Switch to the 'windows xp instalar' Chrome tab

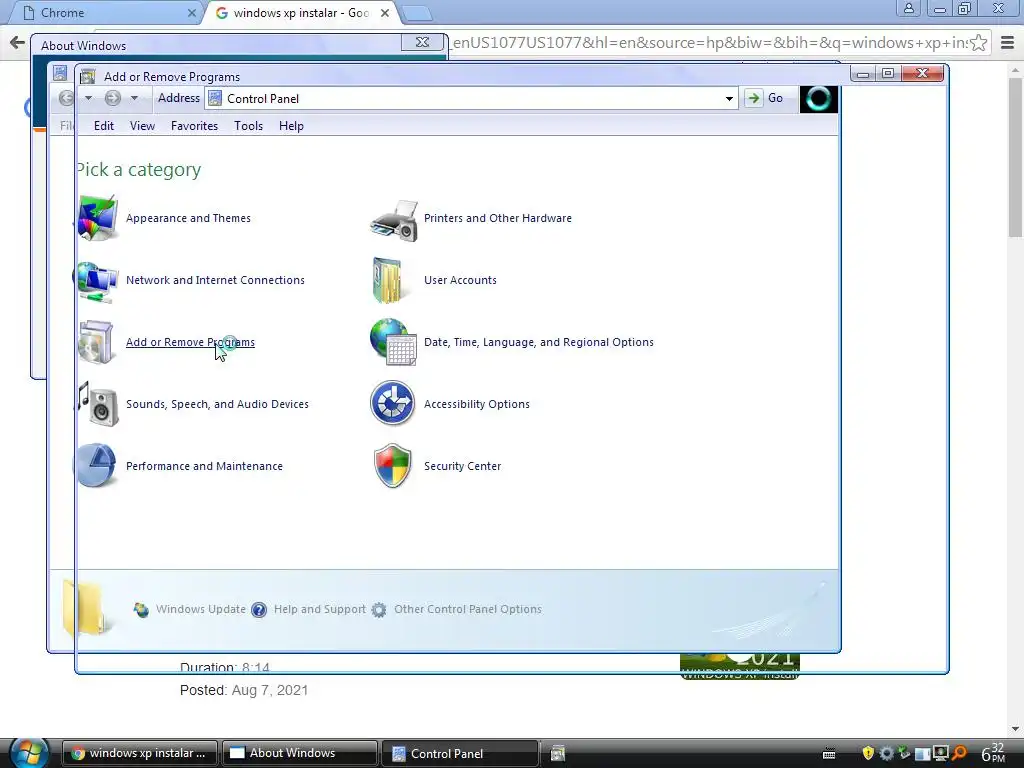point(301,13)
